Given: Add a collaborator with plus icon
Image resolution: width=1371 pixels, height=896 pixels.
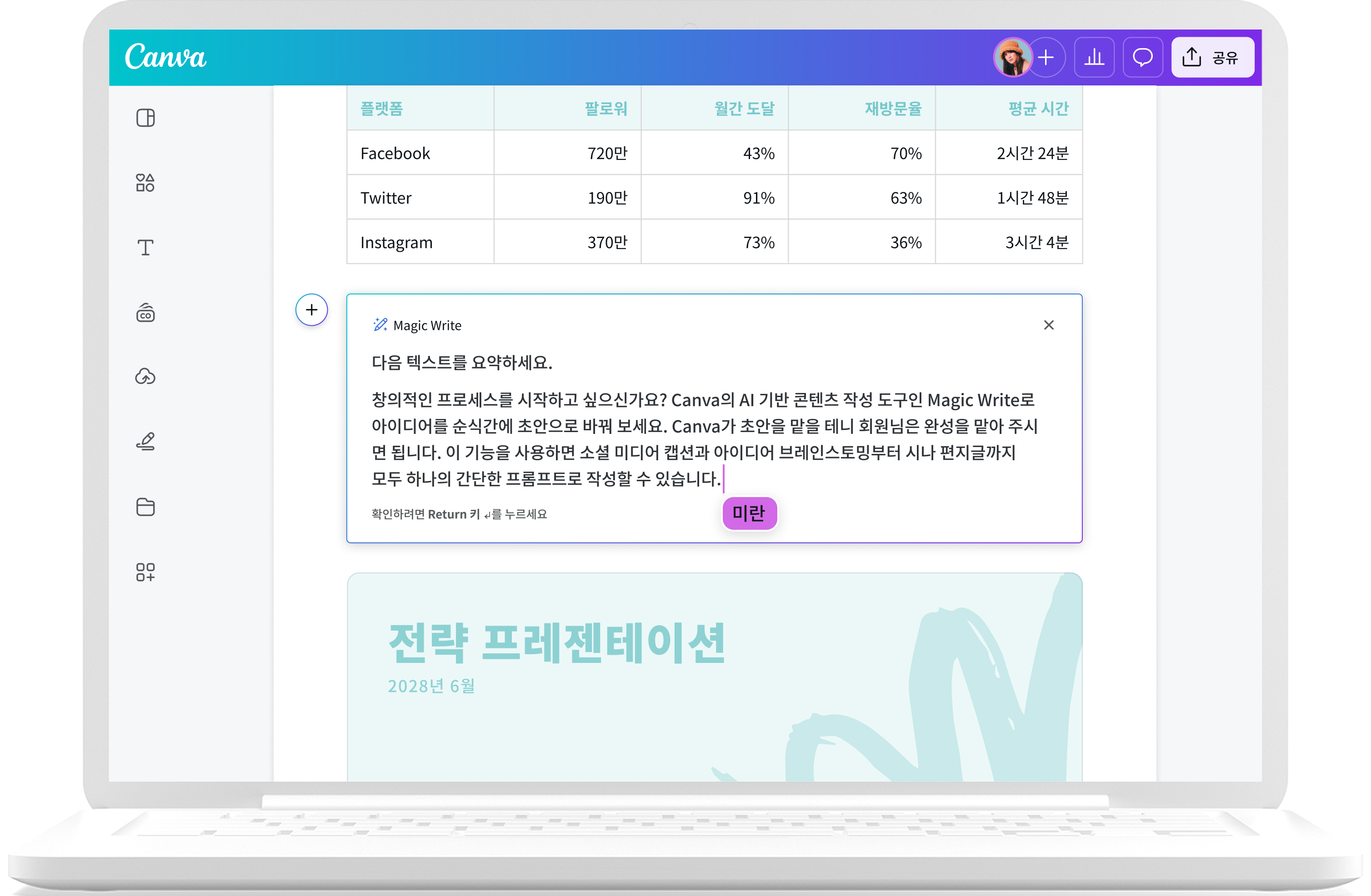Looking at the screenshot, I should [1046, 57].
